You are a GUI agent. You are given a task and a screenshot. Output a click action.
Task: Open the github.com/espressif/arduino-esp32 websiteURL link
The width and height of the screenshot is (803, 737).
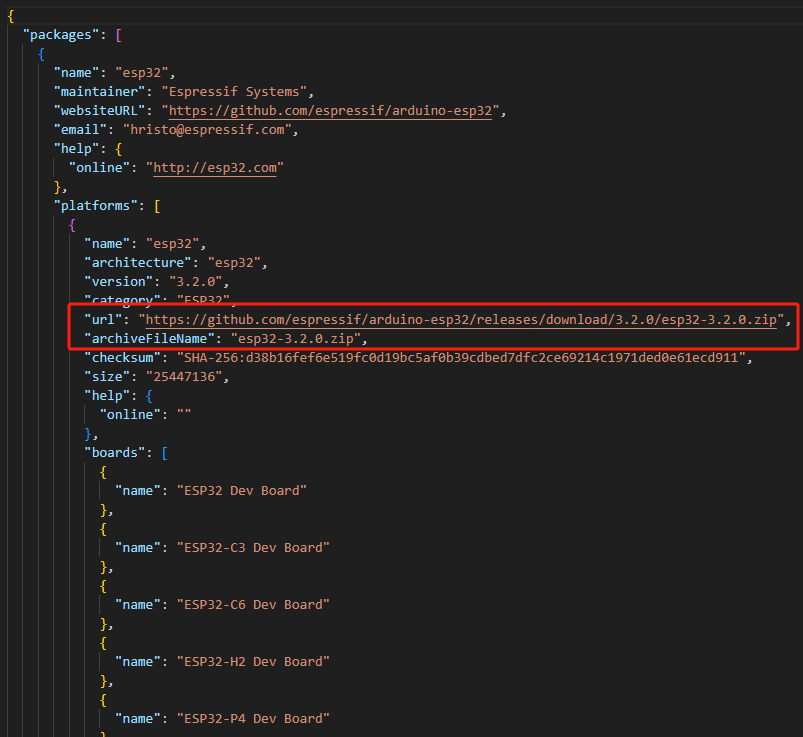(x=330, y=111)
